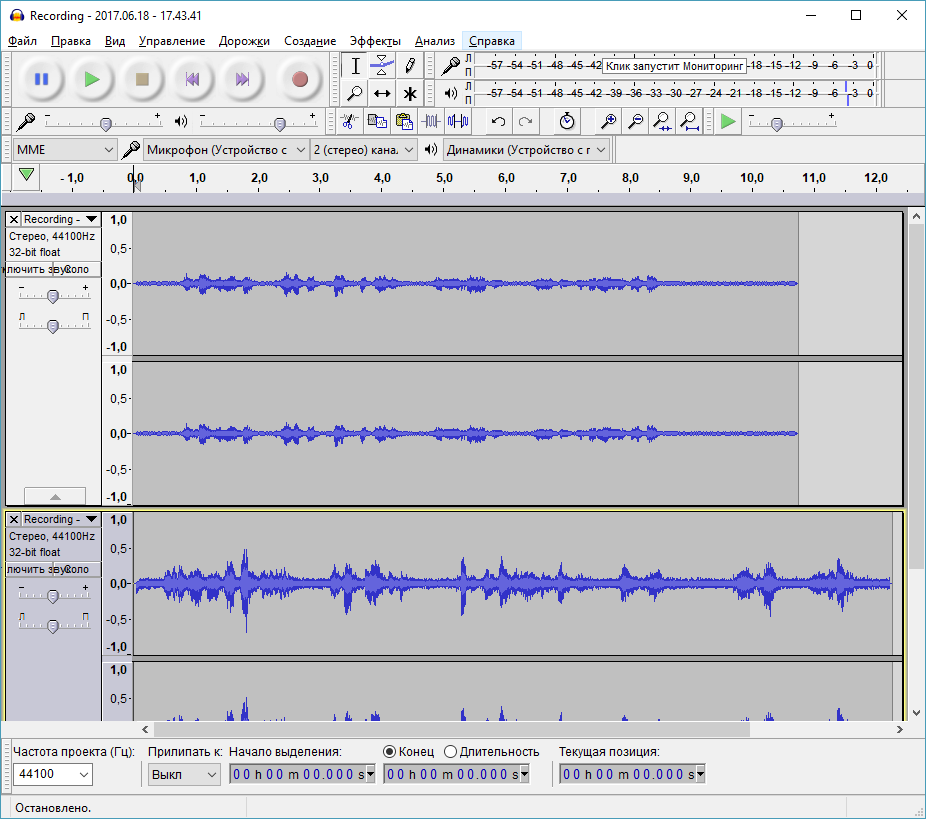The width and height of the screenshot is (926, 819).
Task: Open the Прилипать к dropdown
Action: click(184, 774)
